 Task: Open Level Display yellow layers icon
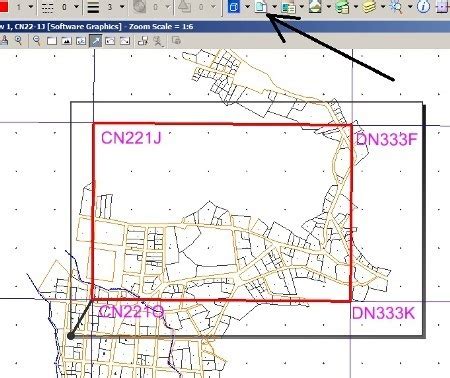[x=369, y=7]
